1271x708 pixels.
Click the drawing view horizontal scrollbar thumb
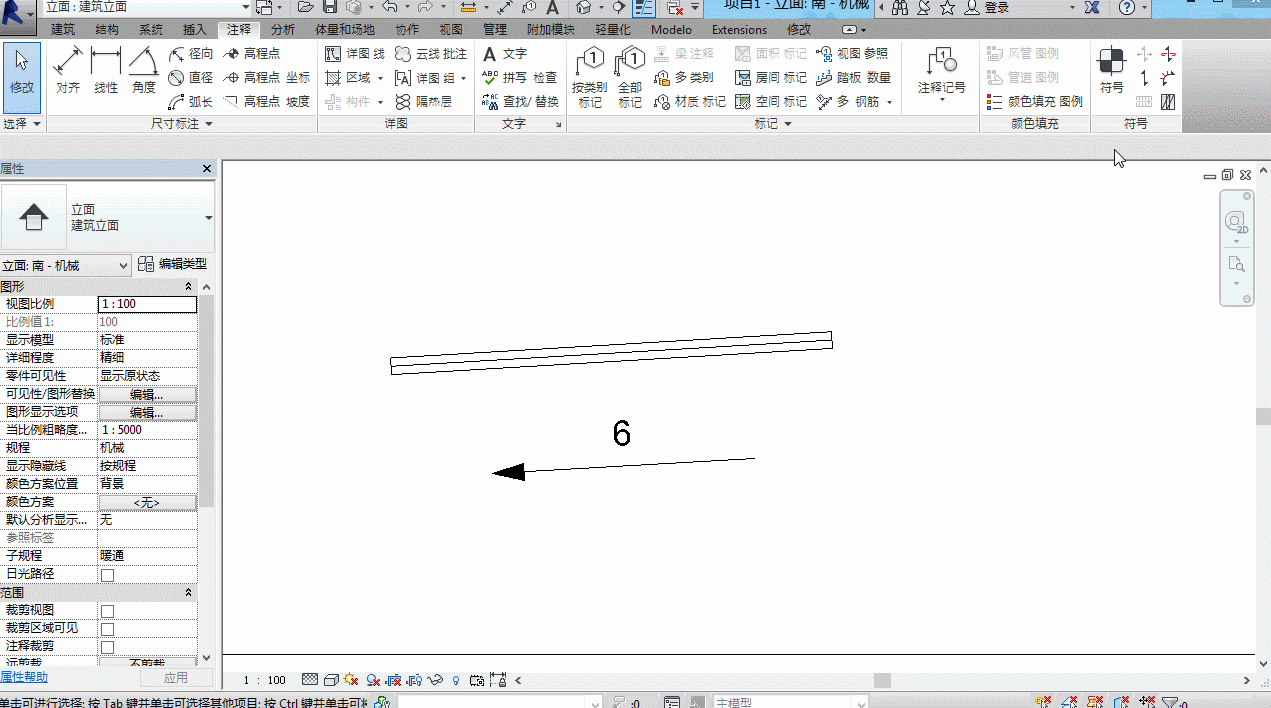click(x=882, y=681)
